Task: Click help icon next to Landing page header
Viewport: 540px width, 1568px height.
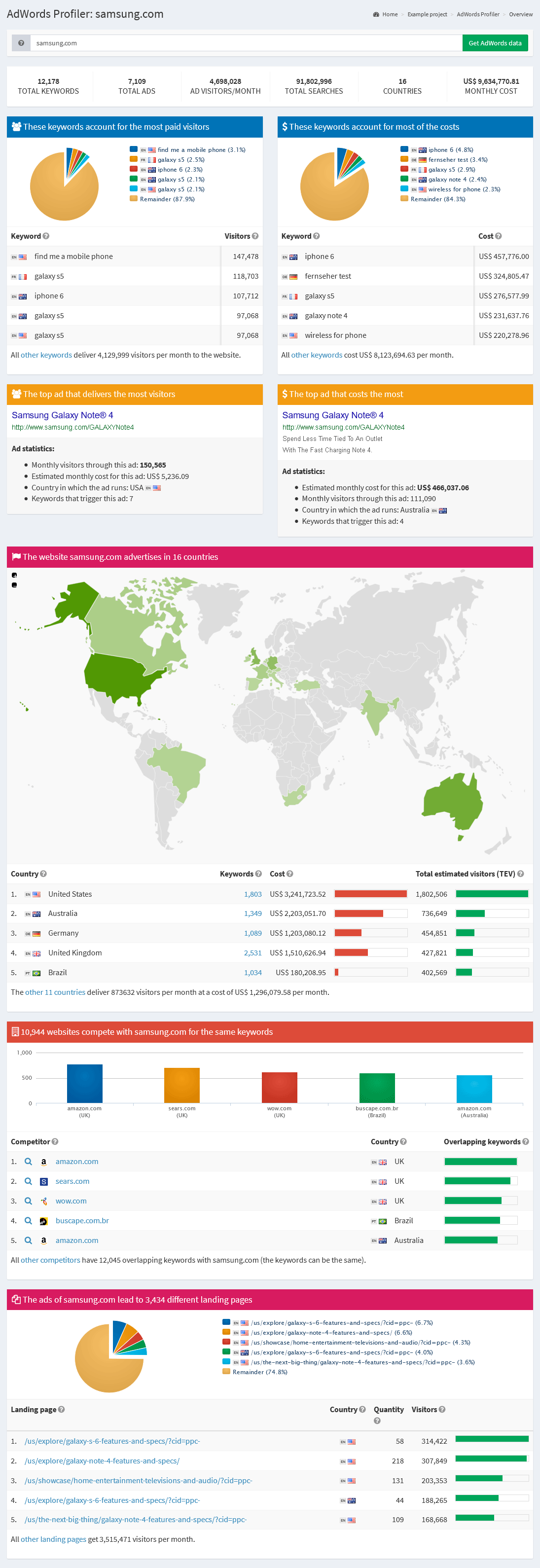Action: 62,1410
